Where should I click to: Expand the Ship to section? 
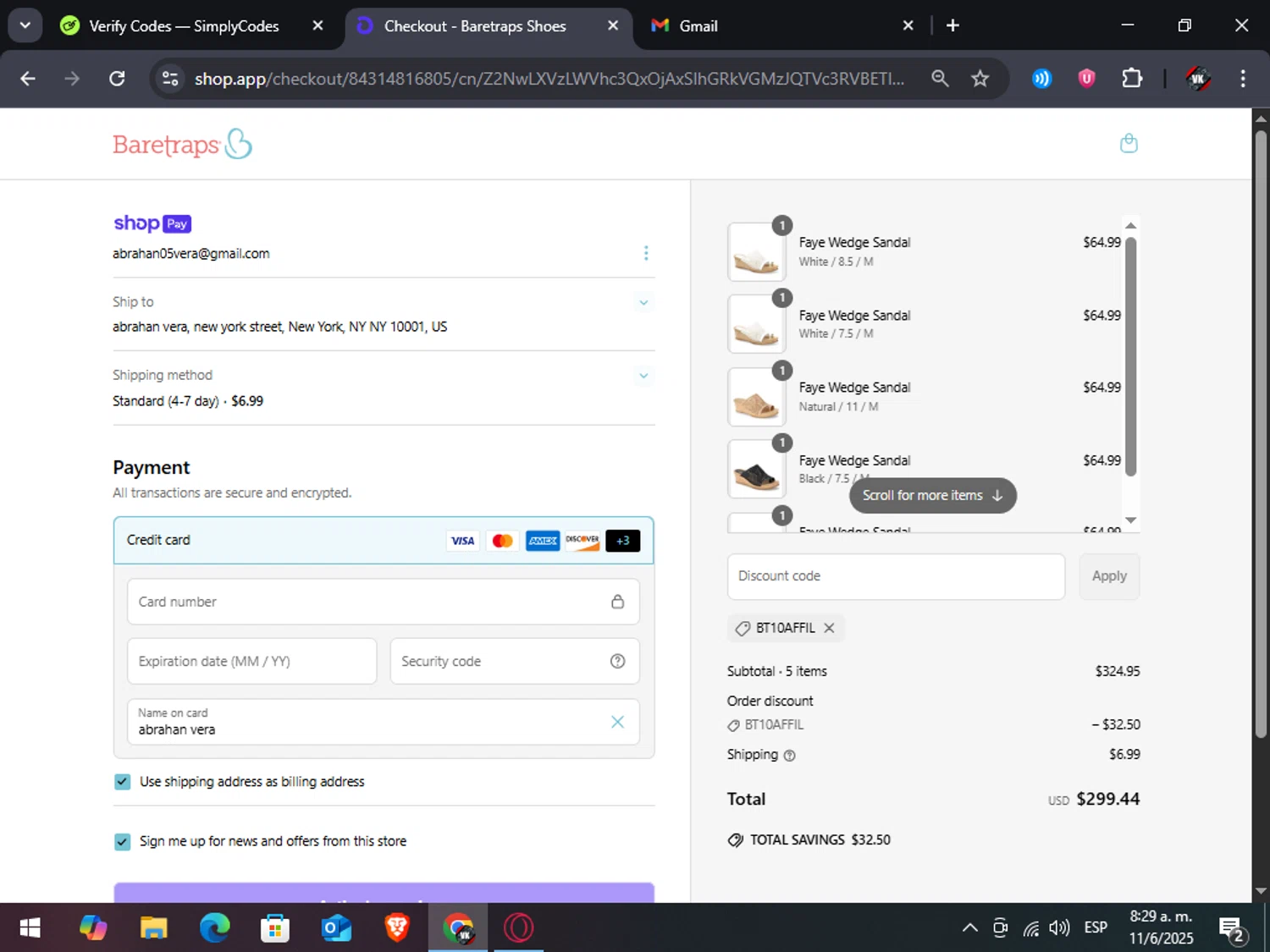(x=643, y=302)
